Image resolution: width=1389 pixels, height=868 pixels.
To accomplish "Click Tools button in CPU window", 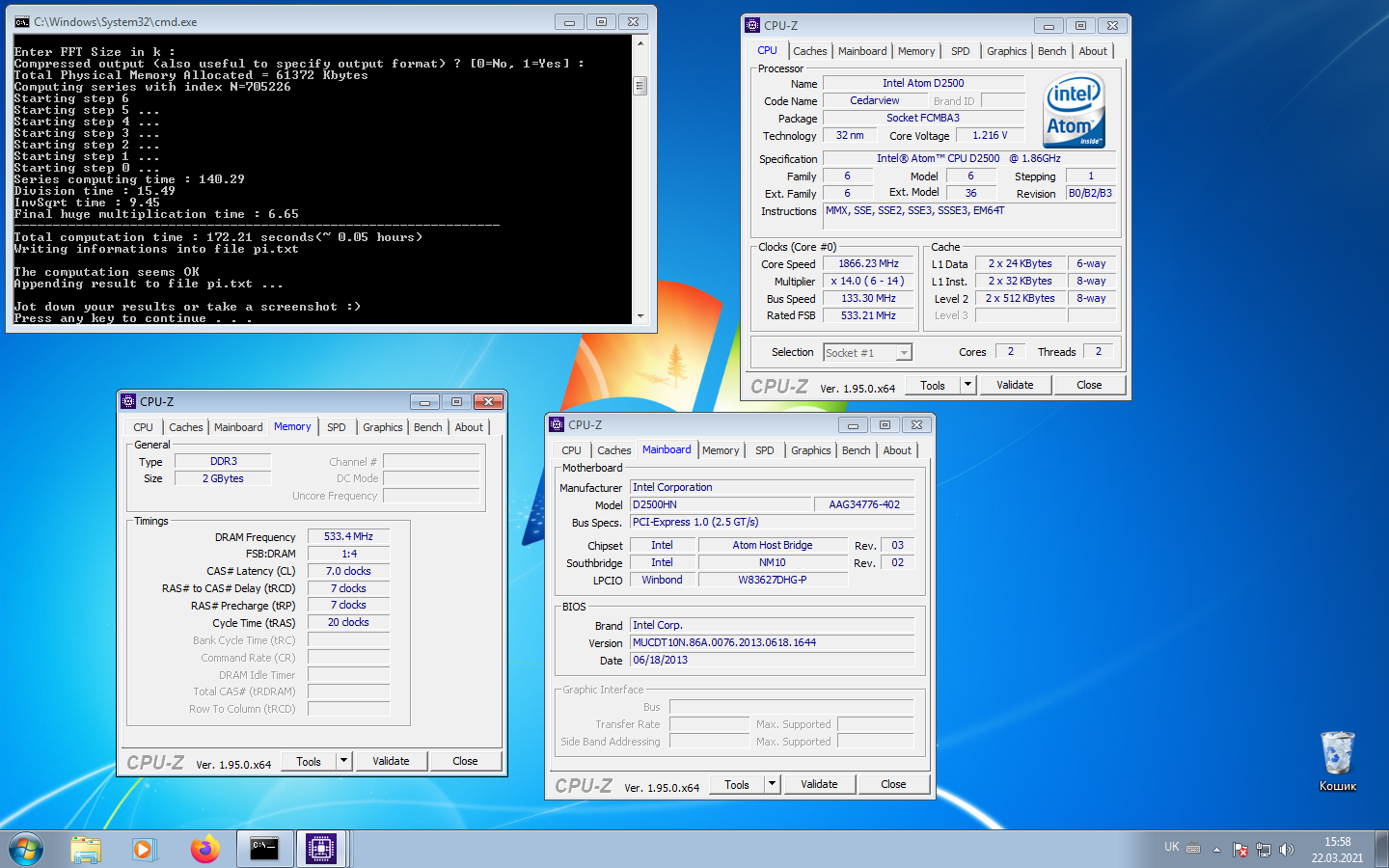I will click(x=933, y=385).
